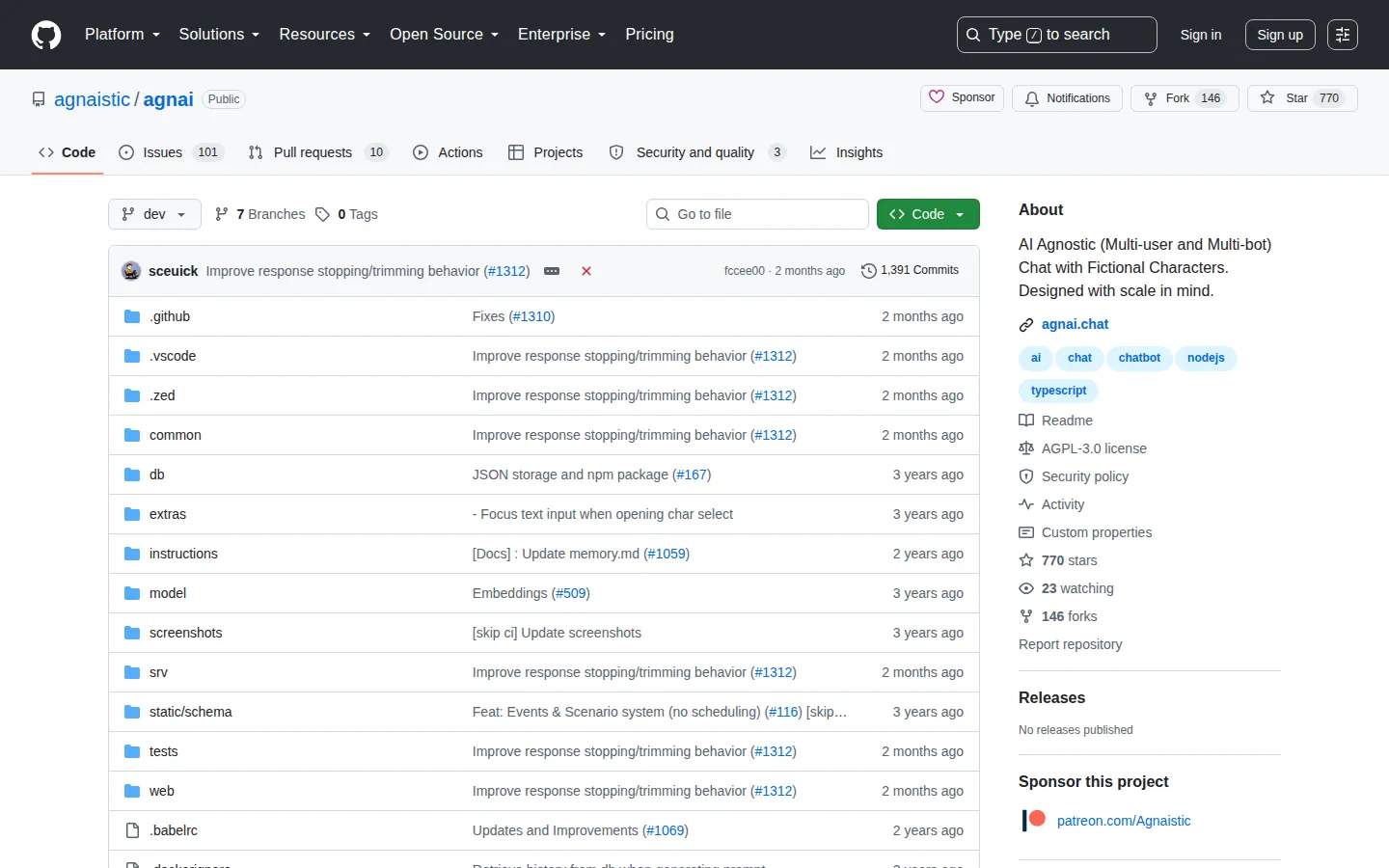Click the Sign in link
Image resolution: width=1389 pixels, height=868 pixels.
[x=1201, y=35]
